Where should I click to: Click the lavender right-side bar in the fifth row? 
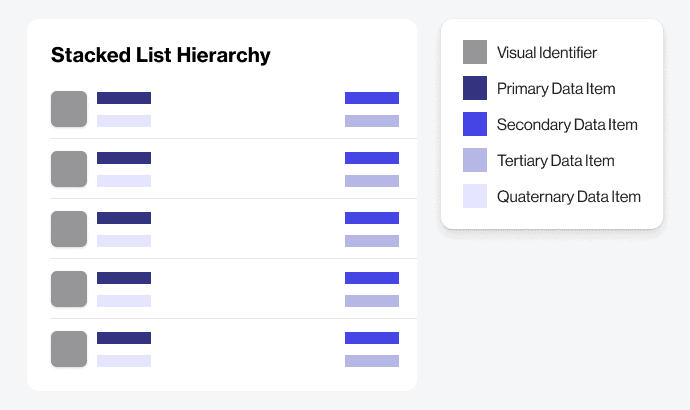(372, 361)
